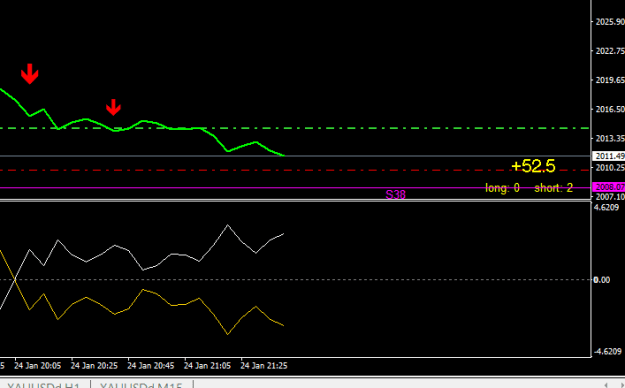Click the 2016.50 price scale label
Image resolution: width=625 pixels, height=388 pixels.
pyautogui.click(x=610, y=109)
